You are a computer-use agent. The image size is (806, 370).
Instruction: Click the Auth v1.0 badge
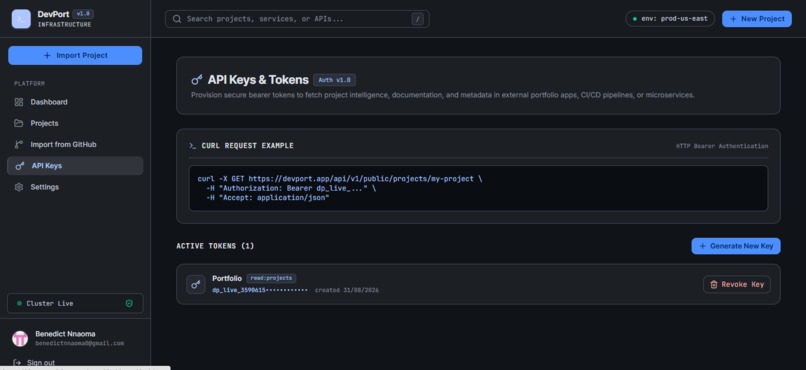coord(334,80)
